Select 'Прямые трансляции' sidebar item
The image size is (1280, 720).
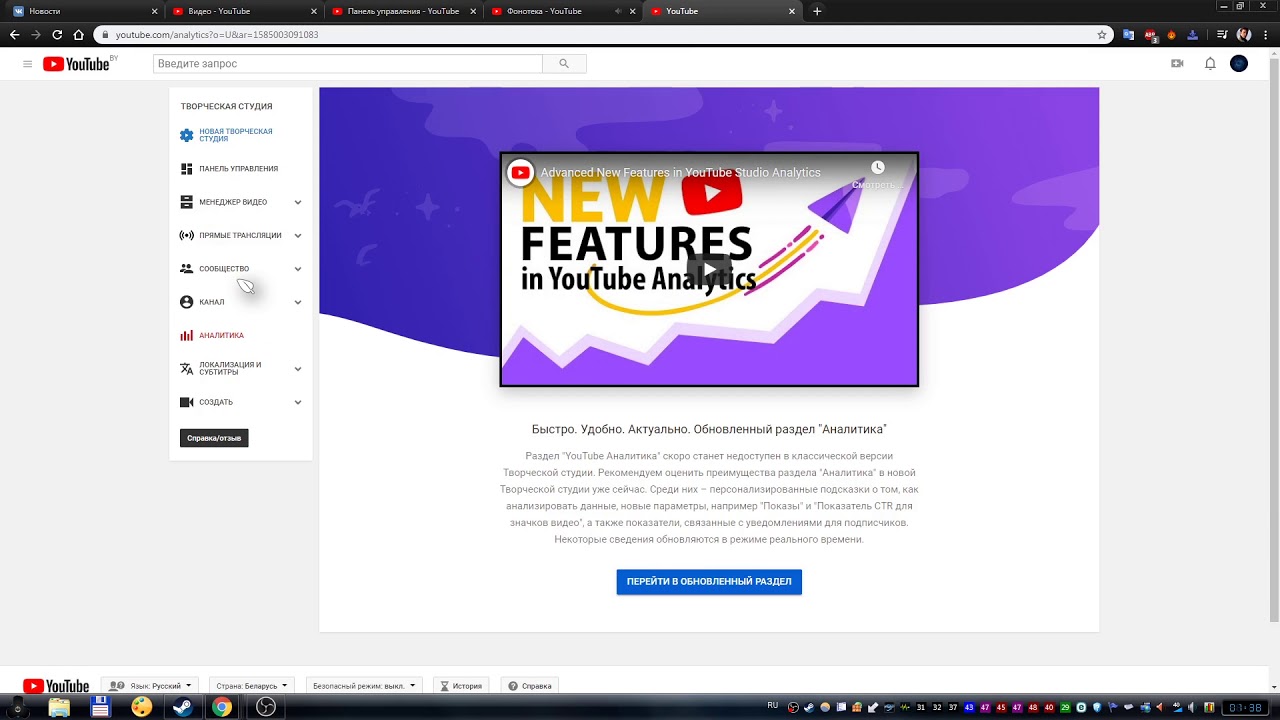(231, 236)
